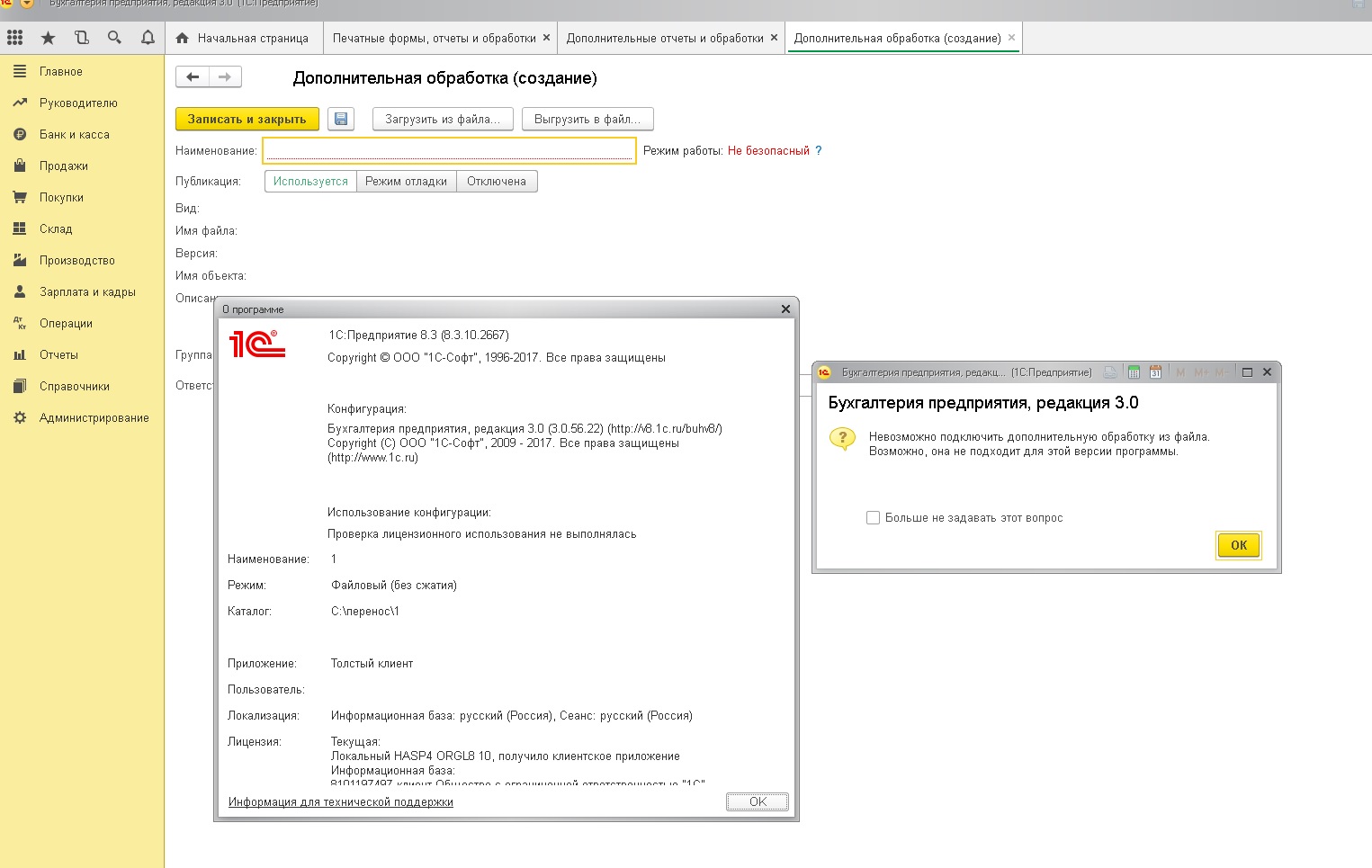
Task: Go forward with the right arrow button
Action: tap(225, 77)
